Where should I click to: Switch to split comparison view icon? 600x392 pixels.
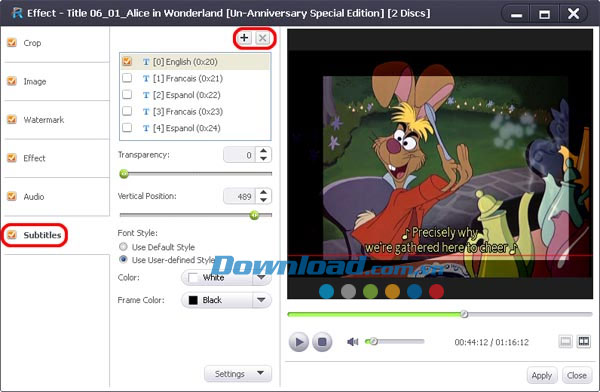coord(584,341)
